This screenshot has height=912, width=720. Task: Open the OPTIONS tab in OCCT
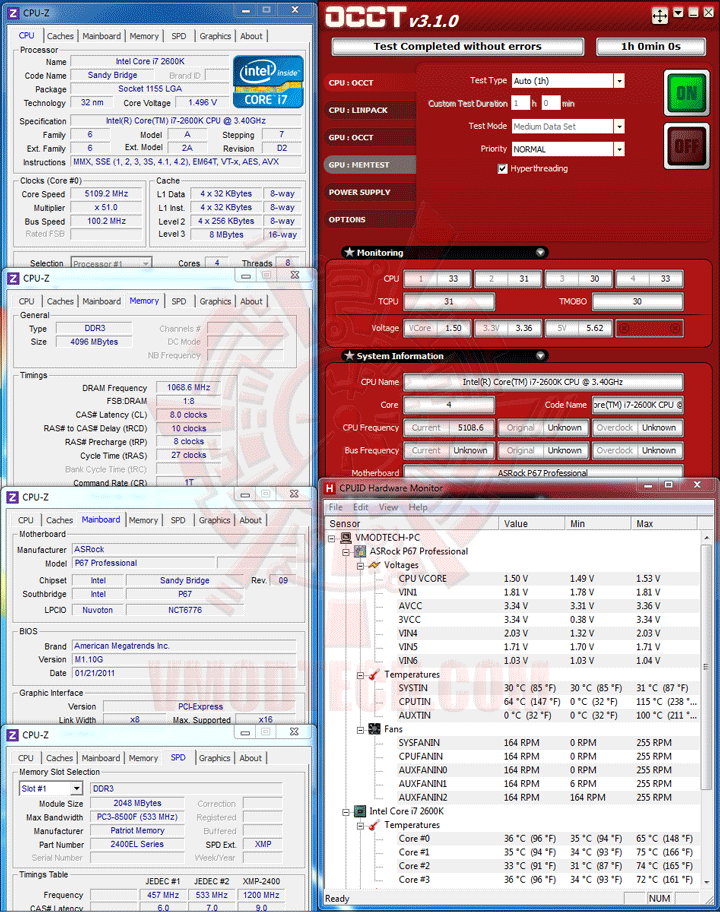tap(370, 219)
